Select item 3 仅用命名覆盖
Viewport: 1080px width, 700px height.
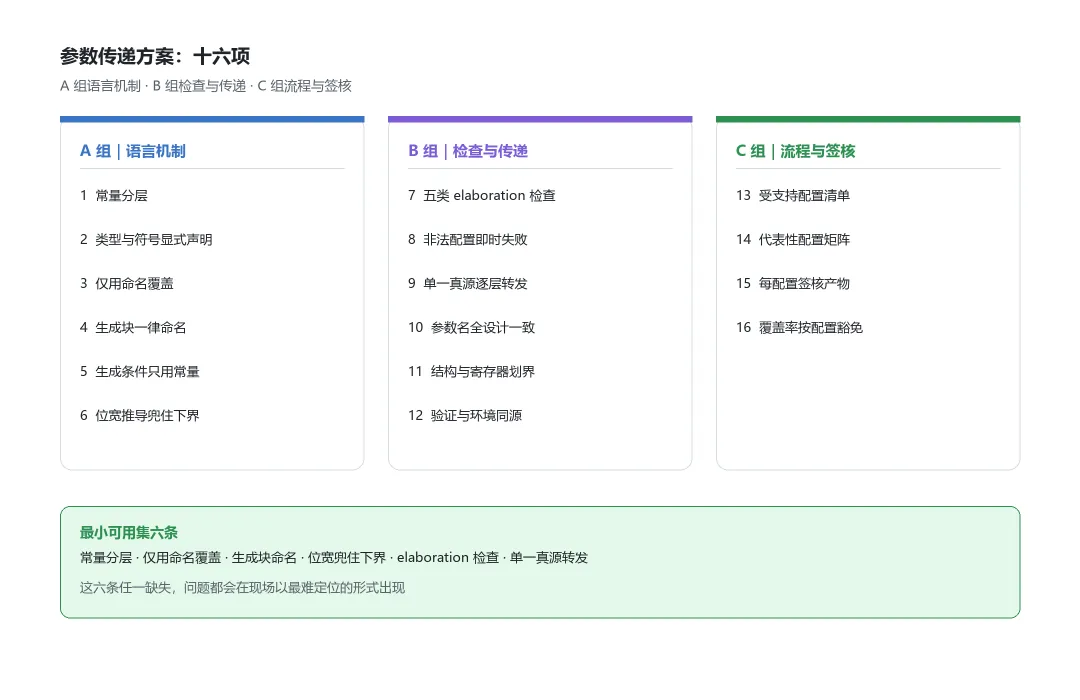pyautogui.click(x=127, y=284)
